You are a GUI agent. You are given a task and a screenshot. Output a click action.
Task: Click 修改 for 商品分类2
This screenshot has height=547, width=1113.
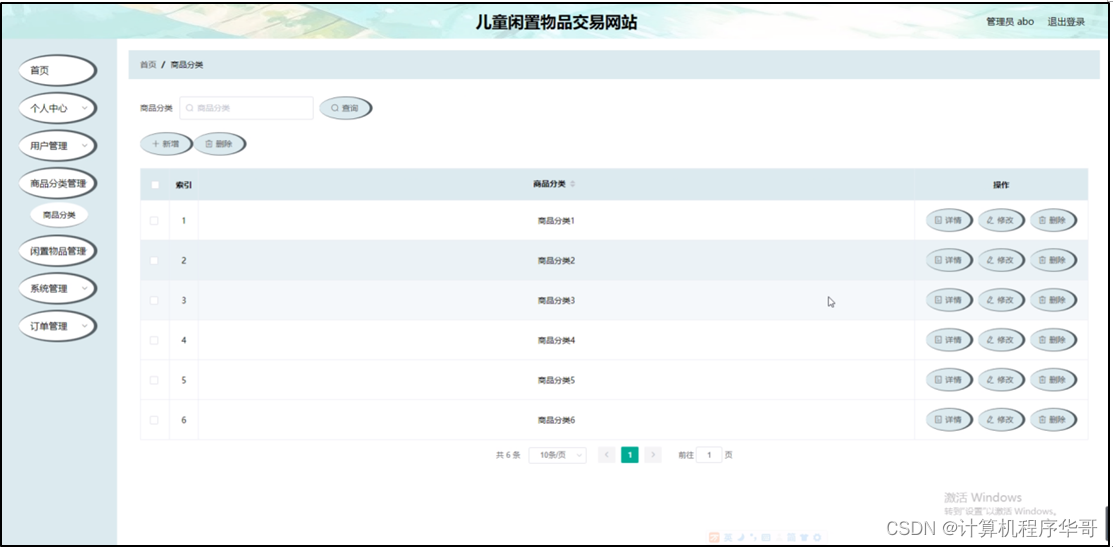[x=1001, y=260]
